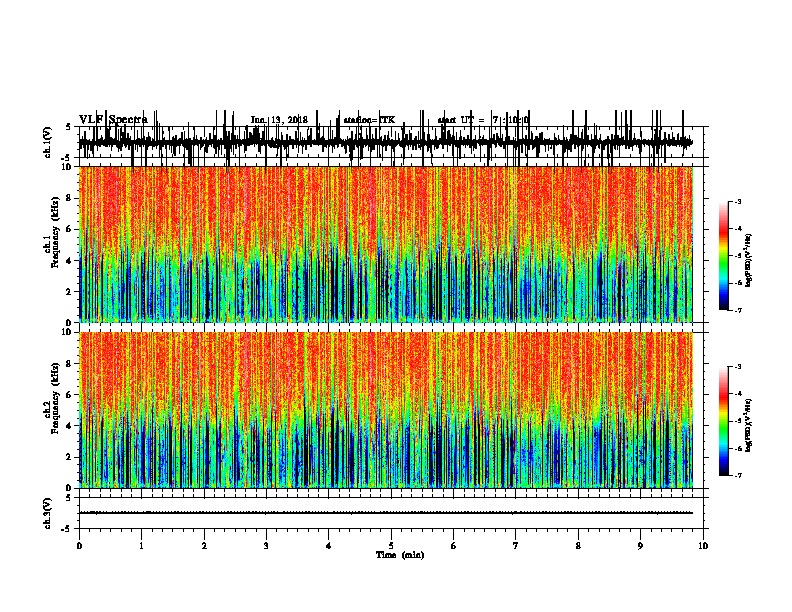Click the ch.2 spectrogram 8 kHz tick label
Viewport: 792px width, 612px height.
point(70,364)
